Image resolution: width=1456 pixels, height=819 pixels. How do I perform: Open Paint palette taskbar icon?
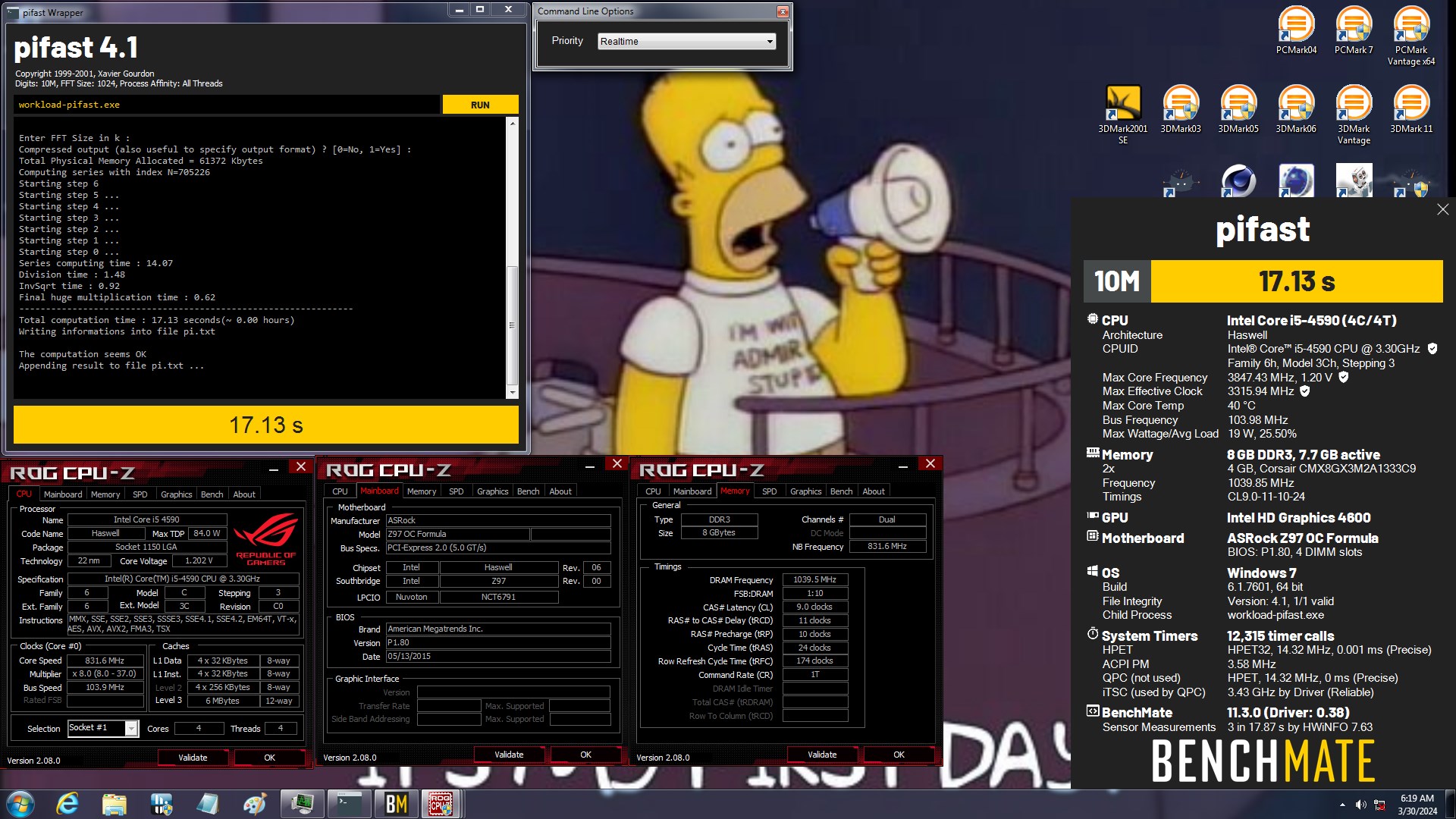(x=254, y=804)
